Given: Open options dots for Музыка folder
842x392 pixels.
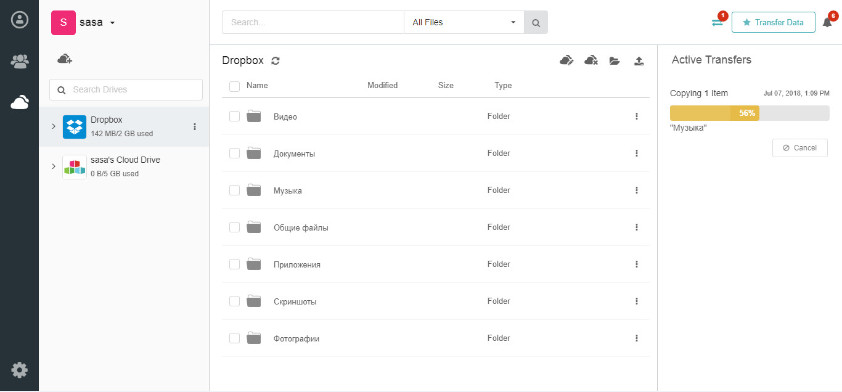Looking at the screenshot, I should click(636, 190).
